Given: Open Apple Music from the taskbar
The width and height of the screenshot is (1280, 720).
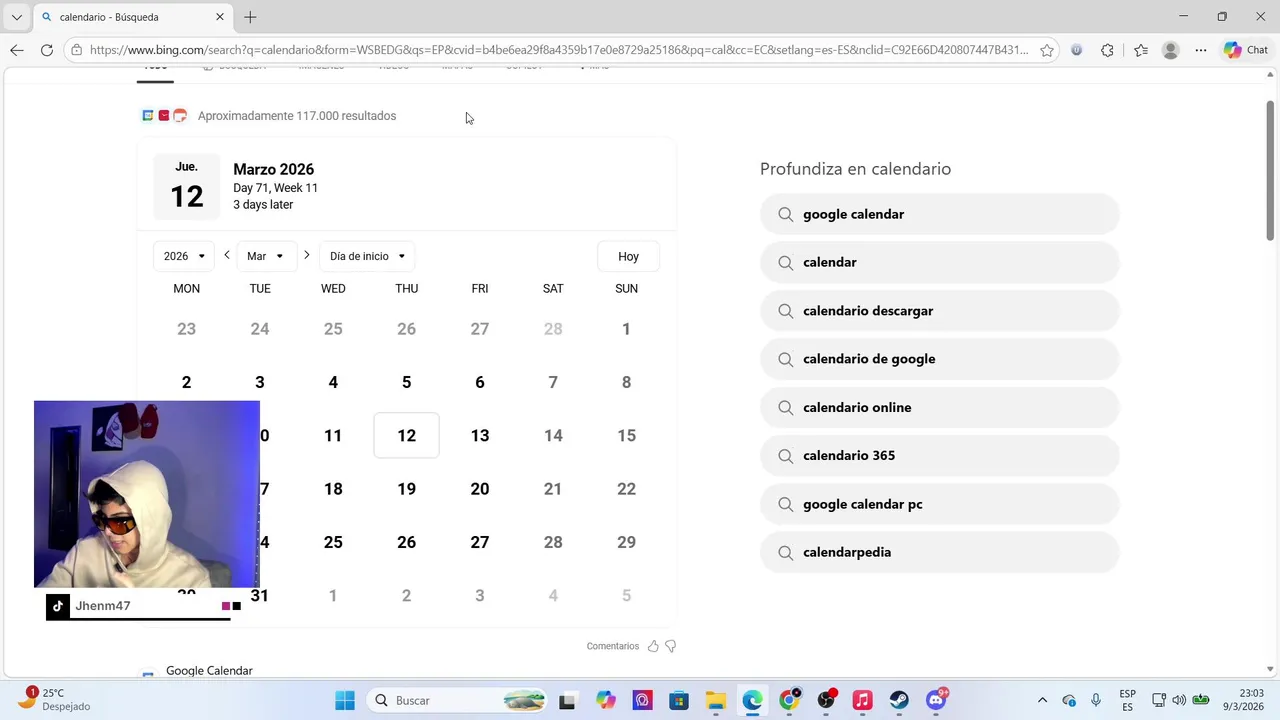Looking at the screenshot, I should (862, 700).
